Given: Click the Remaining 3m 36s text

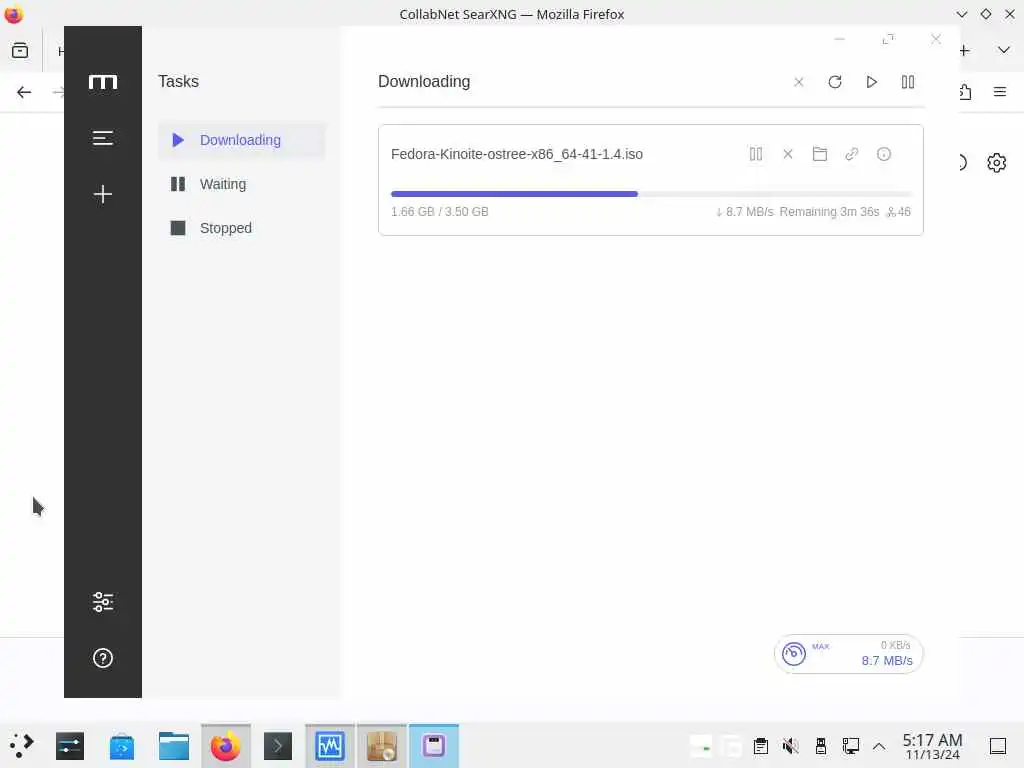Looking at the screenshot, I should (x=829, y=212).
